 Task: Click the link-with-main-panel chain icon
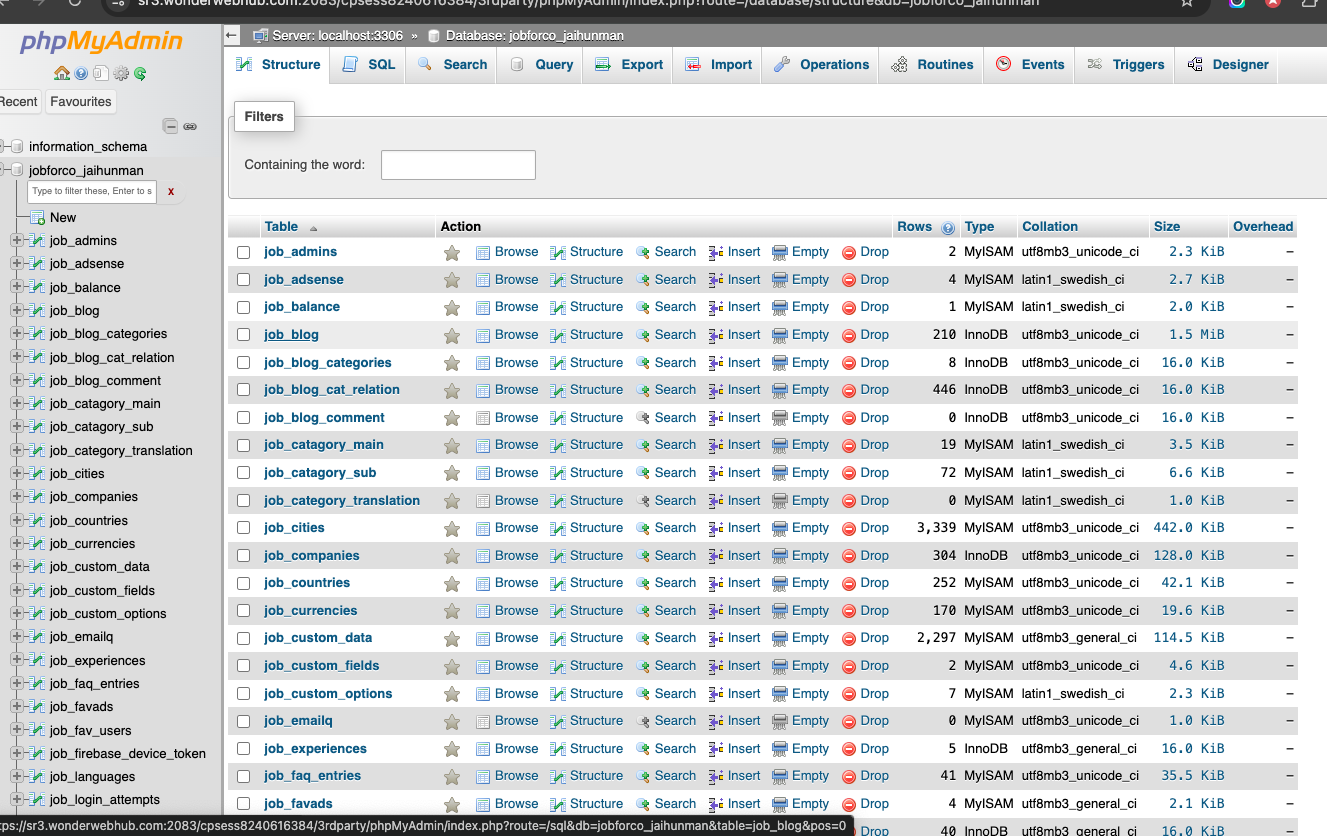click(190, 126)
